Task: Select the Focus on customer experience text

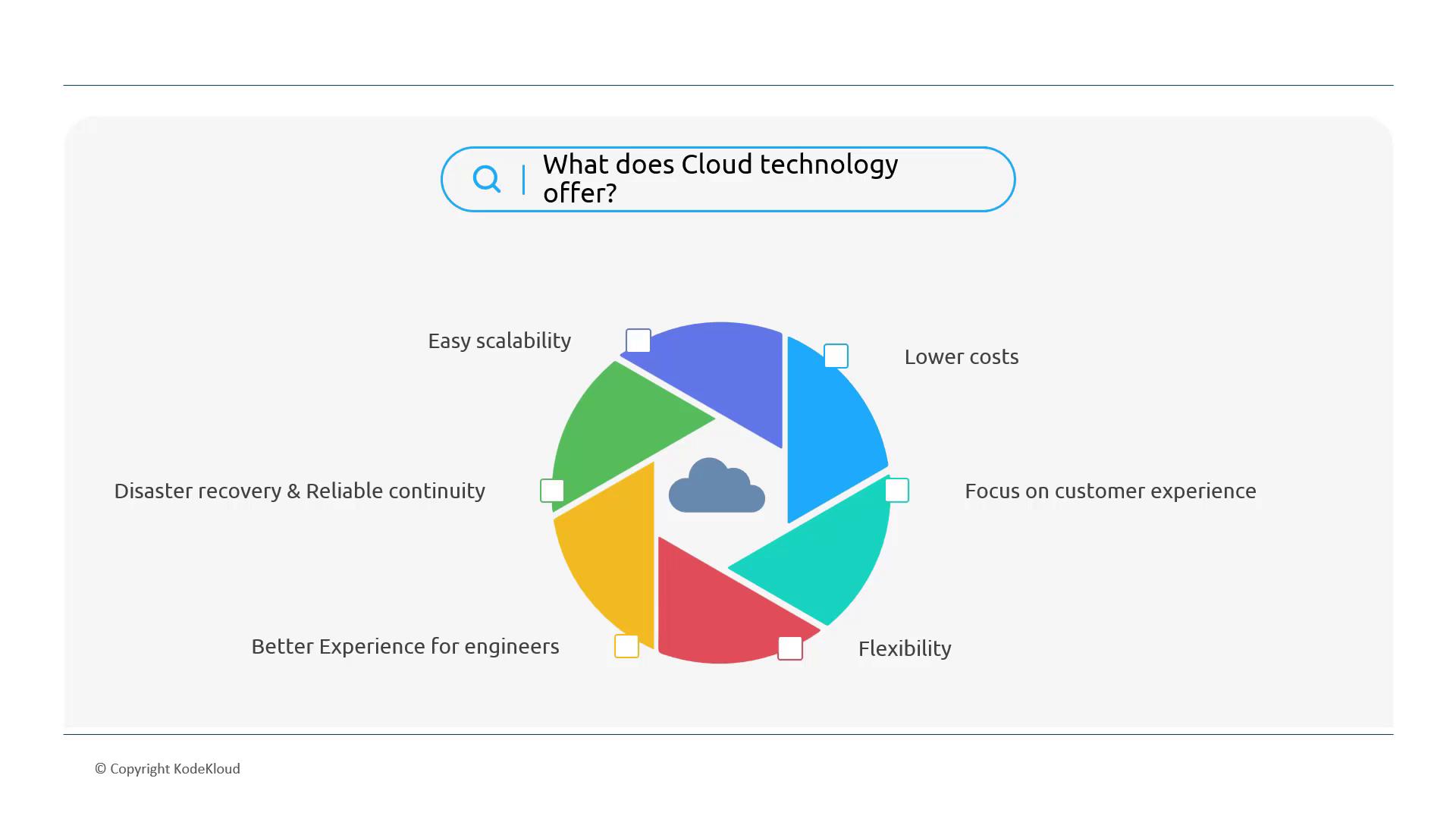Action: point(1110,491)
